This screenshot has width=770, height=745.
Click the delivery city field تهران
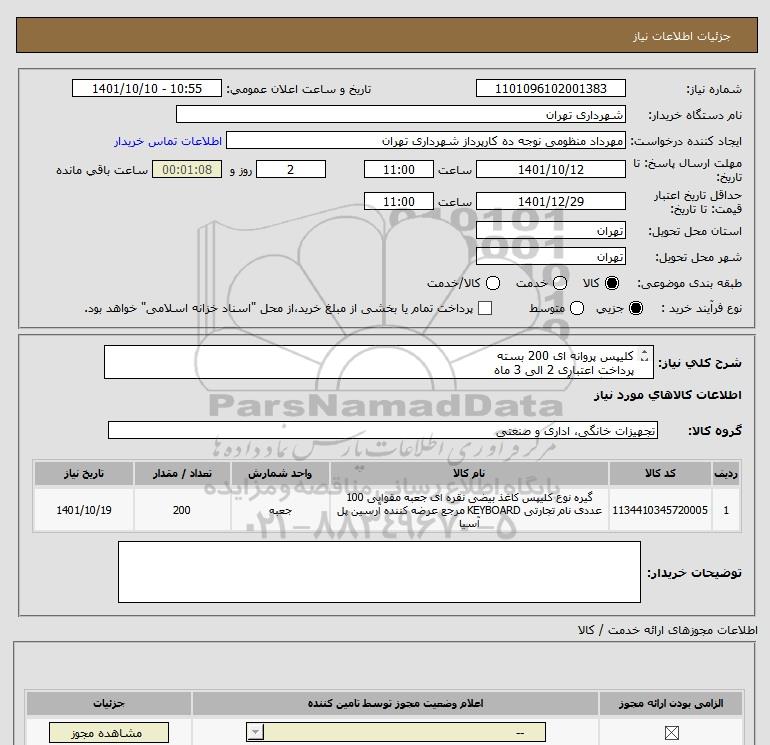pyautogui.click(x=550, y=256)
